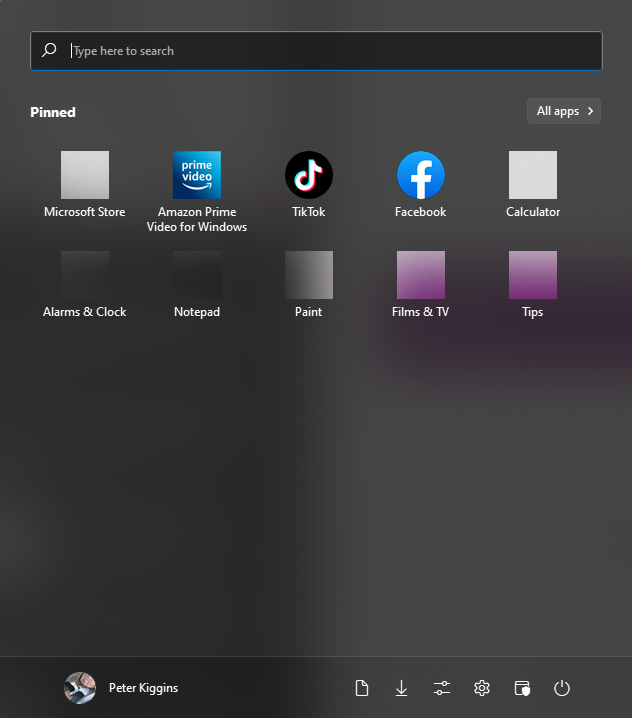
Task: Open the Facebook pinned app
Action: click(x=420, y=185)
